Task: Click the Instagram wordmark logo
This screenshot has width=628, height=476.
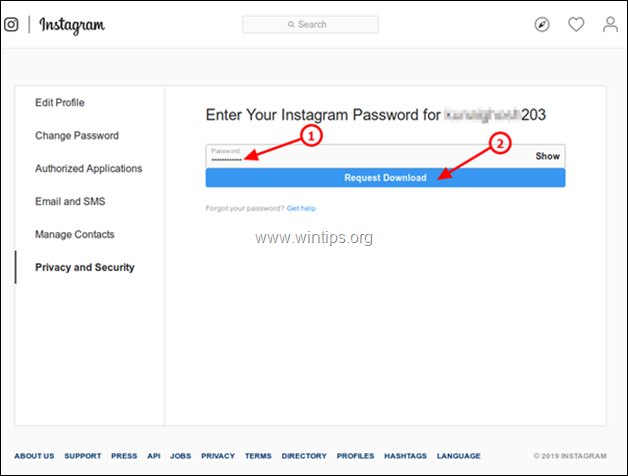Action: 72,25
